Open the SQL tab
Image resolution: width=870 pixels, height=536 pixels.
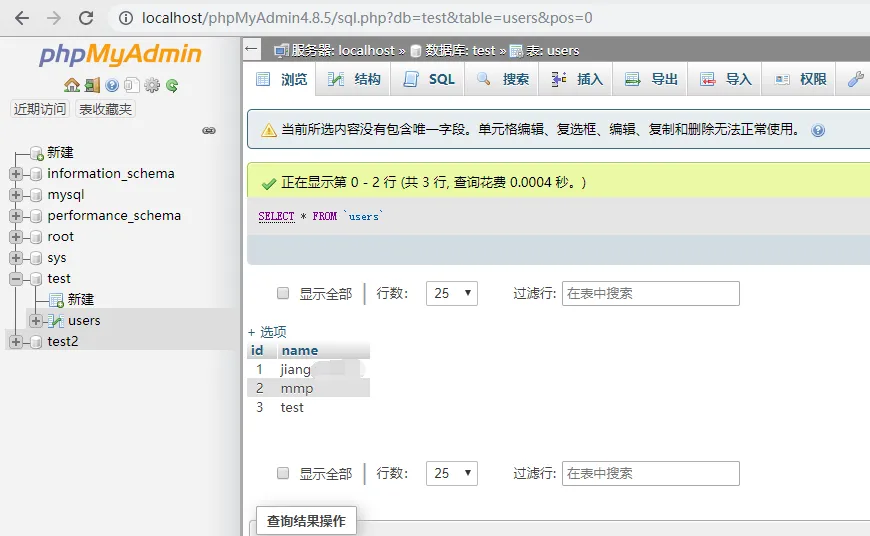[x=428, y=79]
